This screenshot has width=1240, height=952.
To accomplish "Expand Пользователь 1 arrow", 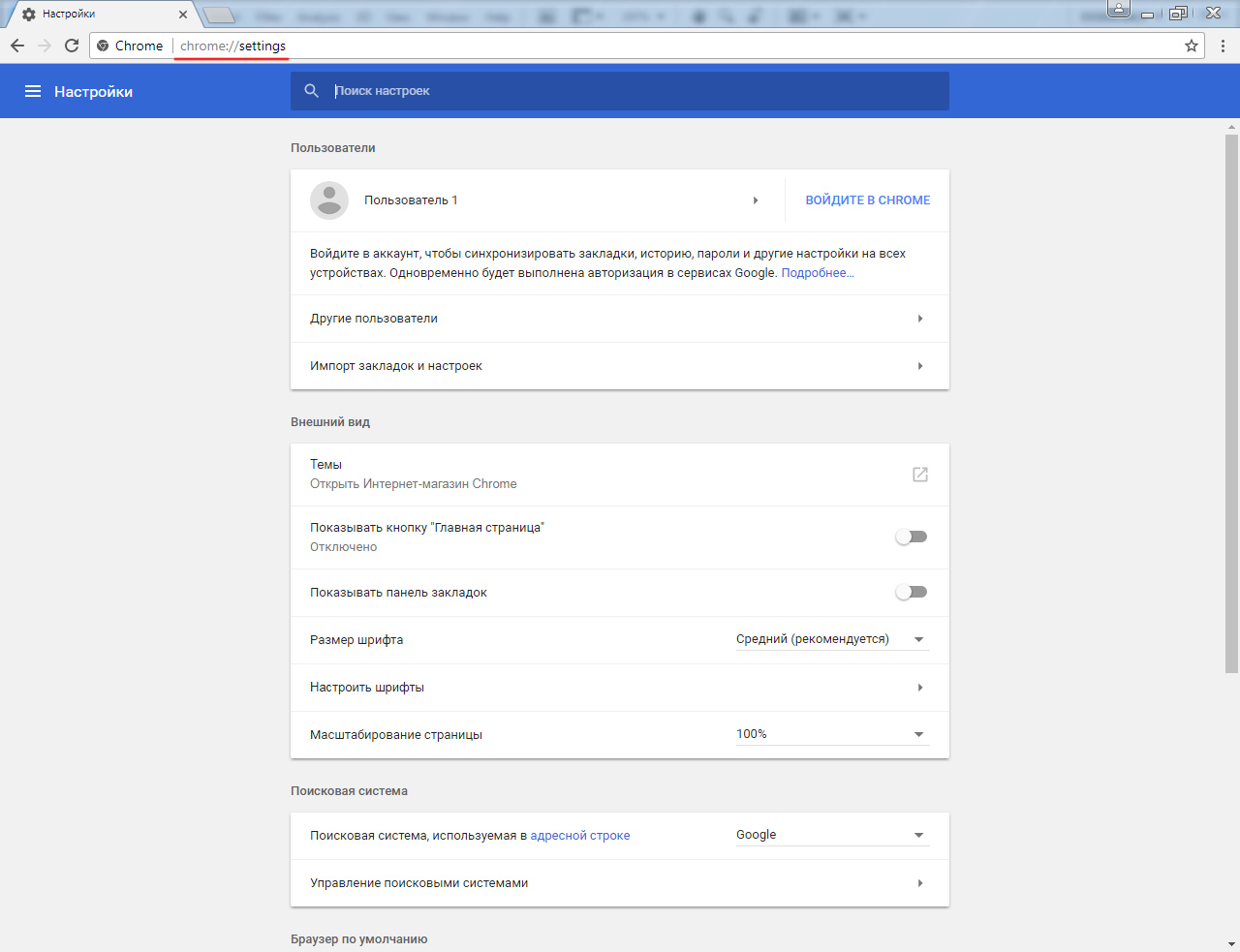I will (756, 200).
